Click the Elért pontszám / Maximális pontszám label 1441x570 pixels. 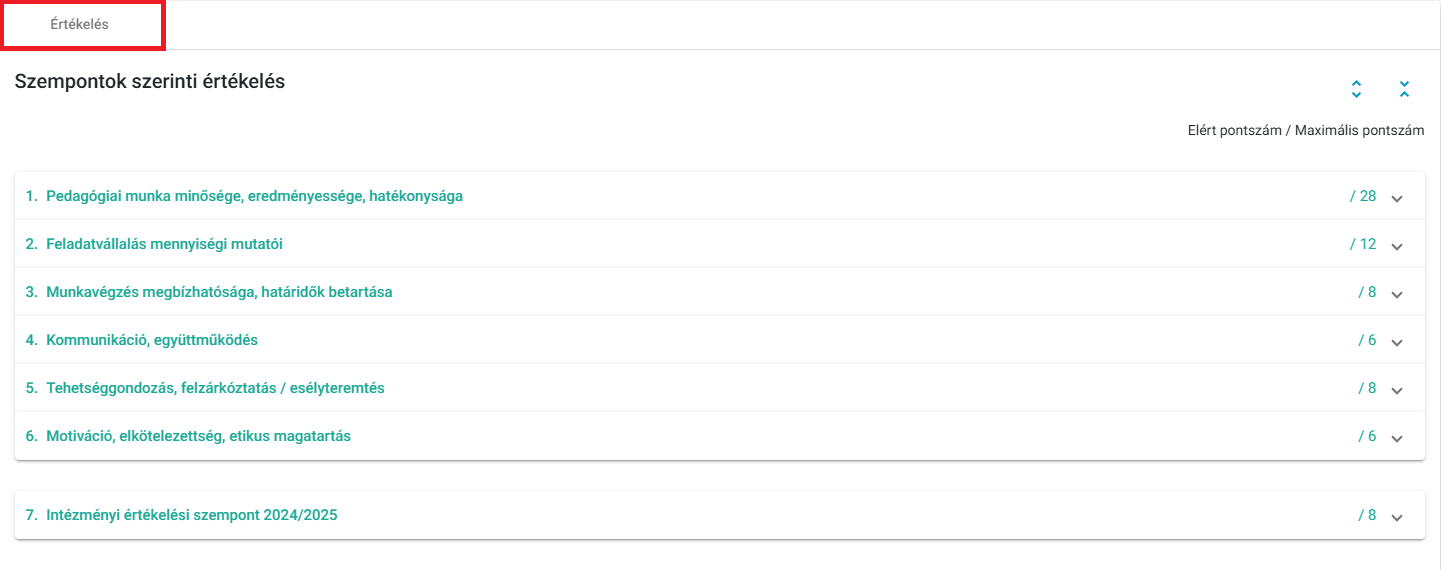pyautogui.click(x=1306, y=131)
